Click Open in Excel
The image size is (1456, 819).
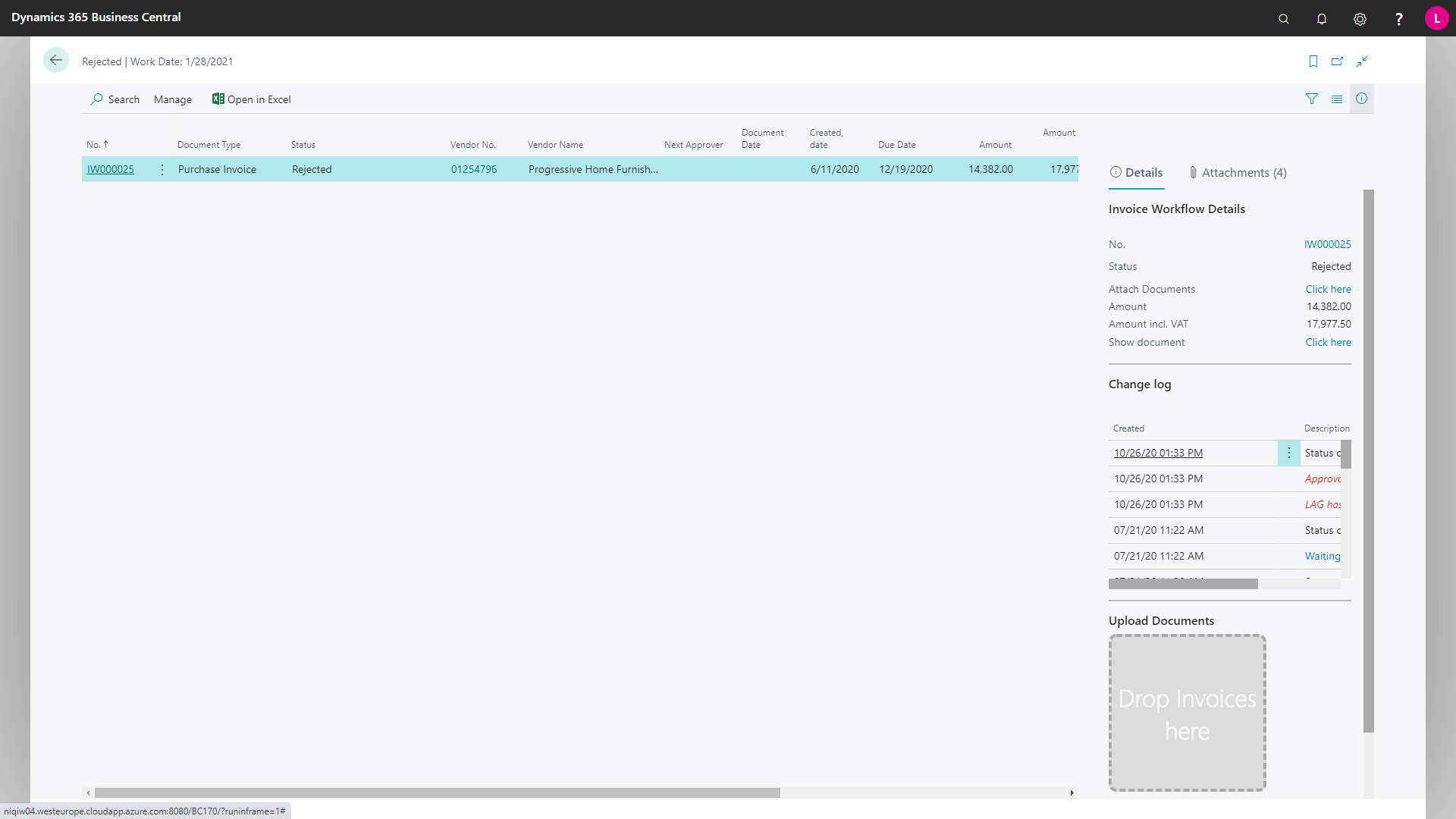point(251,99)
